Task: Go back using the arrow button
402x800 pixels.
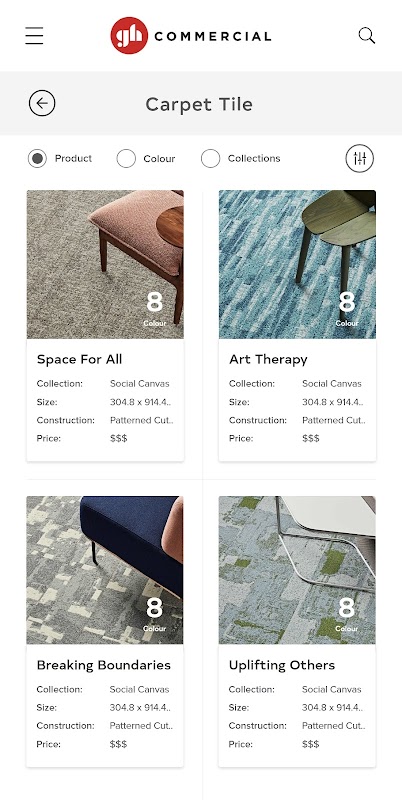Action: [42, 104]
